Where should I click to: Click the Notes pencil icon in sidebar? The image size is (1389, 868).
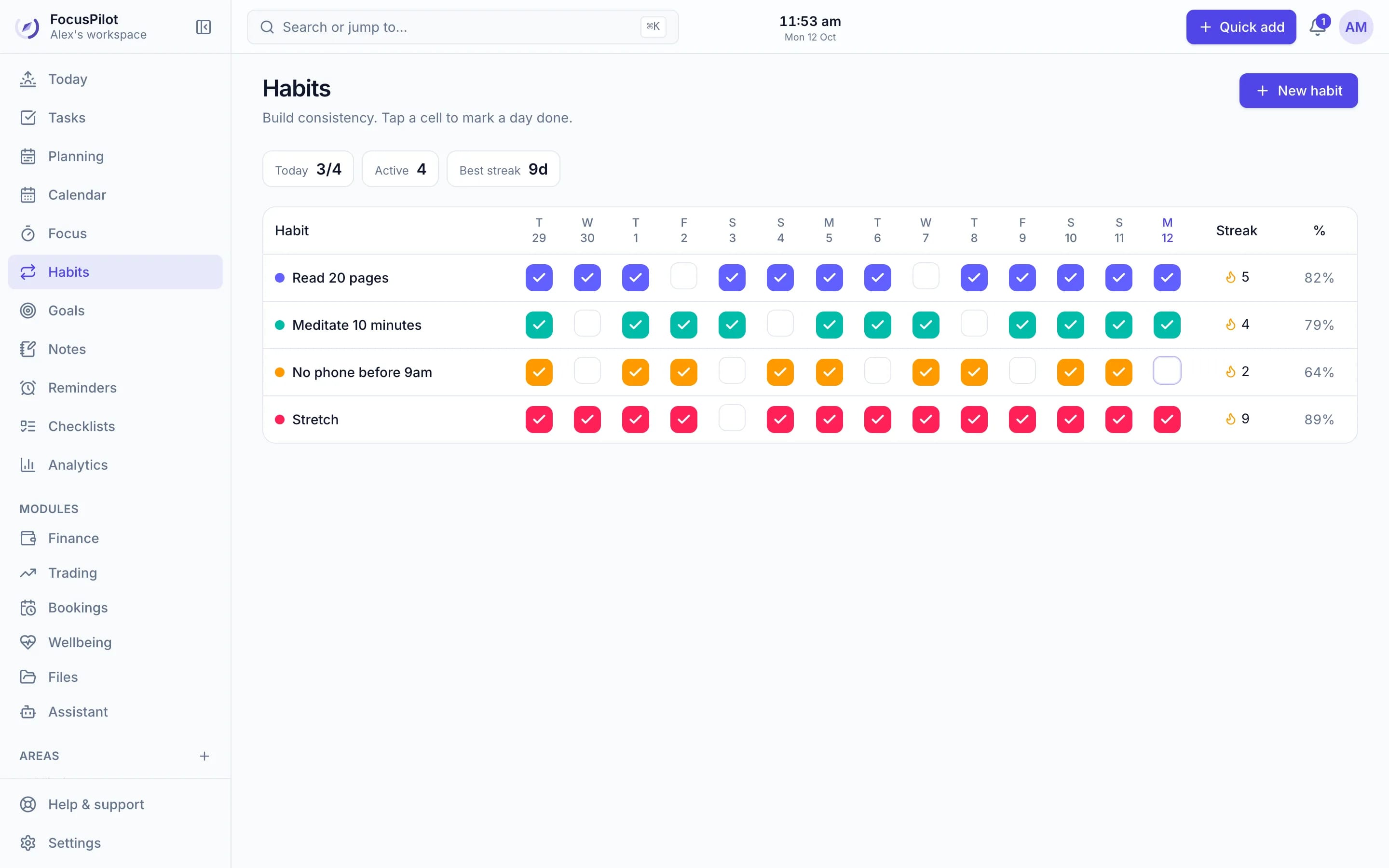(27, 349)
